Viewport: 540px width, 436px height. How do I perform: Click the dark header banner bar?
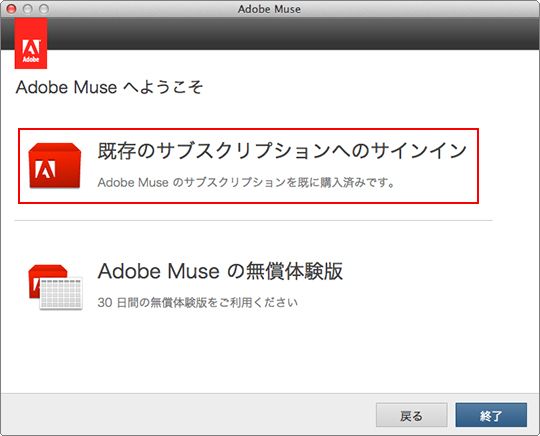[293, 34]
